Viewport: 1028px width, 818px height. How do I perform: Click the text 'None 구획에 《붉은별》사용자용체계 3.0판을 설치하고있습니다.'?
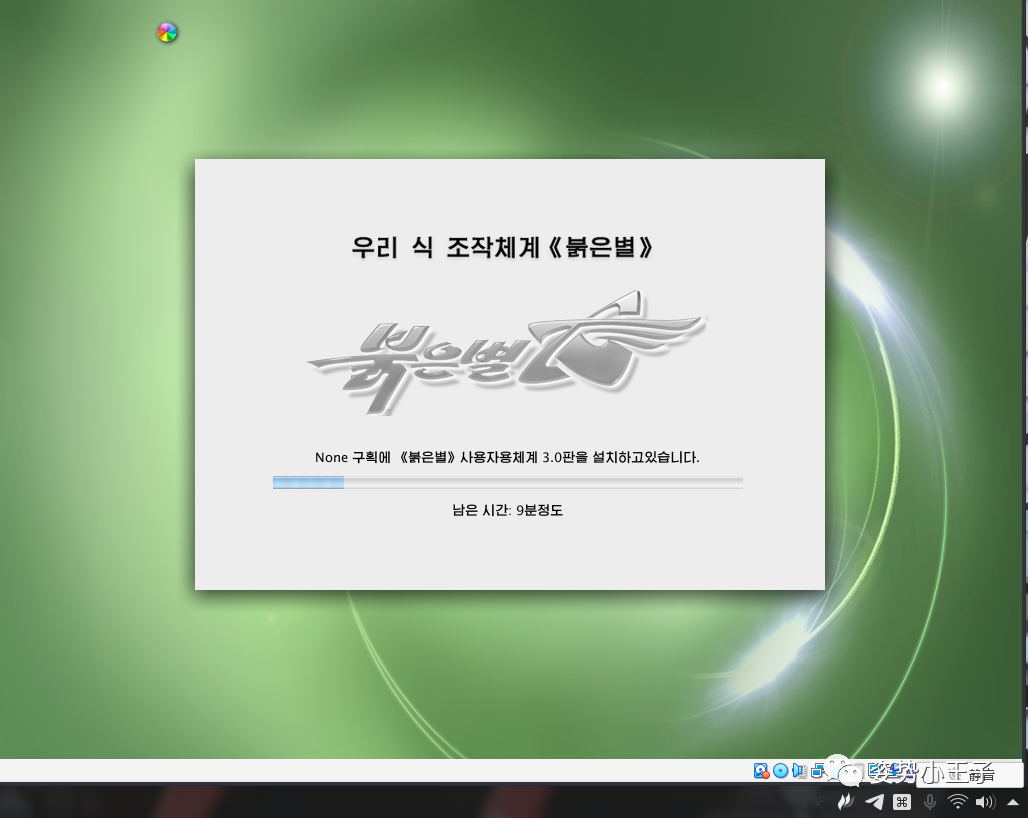[507, 458]
